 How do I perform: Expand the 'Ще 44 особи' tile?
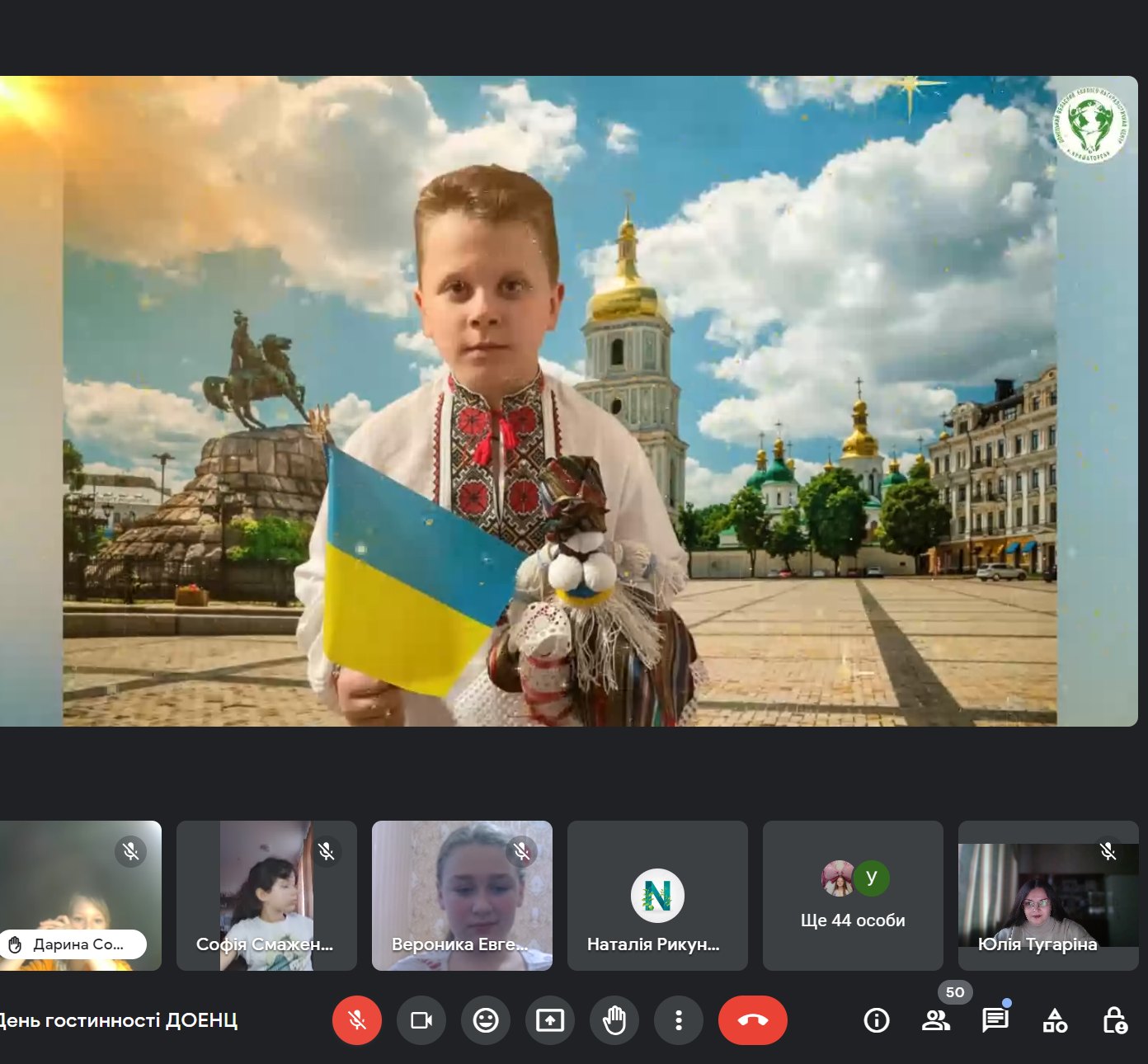pos(853,896)
